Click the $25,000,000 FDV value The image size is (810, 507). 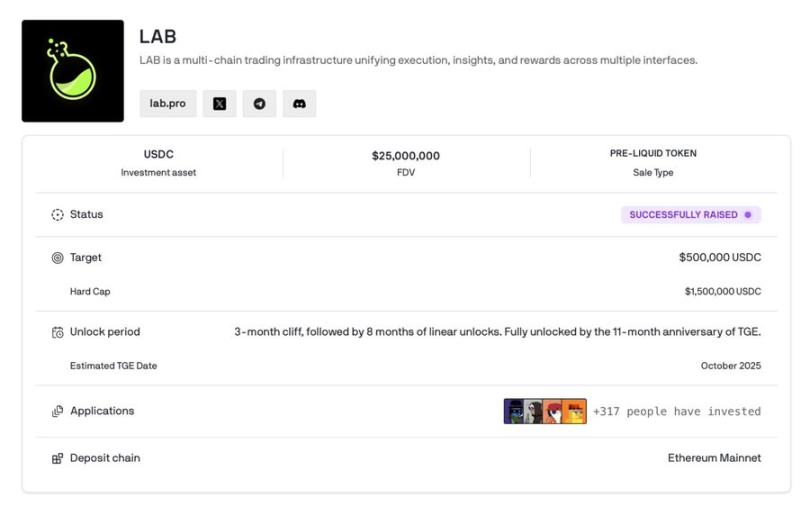(x=405, y=156)
